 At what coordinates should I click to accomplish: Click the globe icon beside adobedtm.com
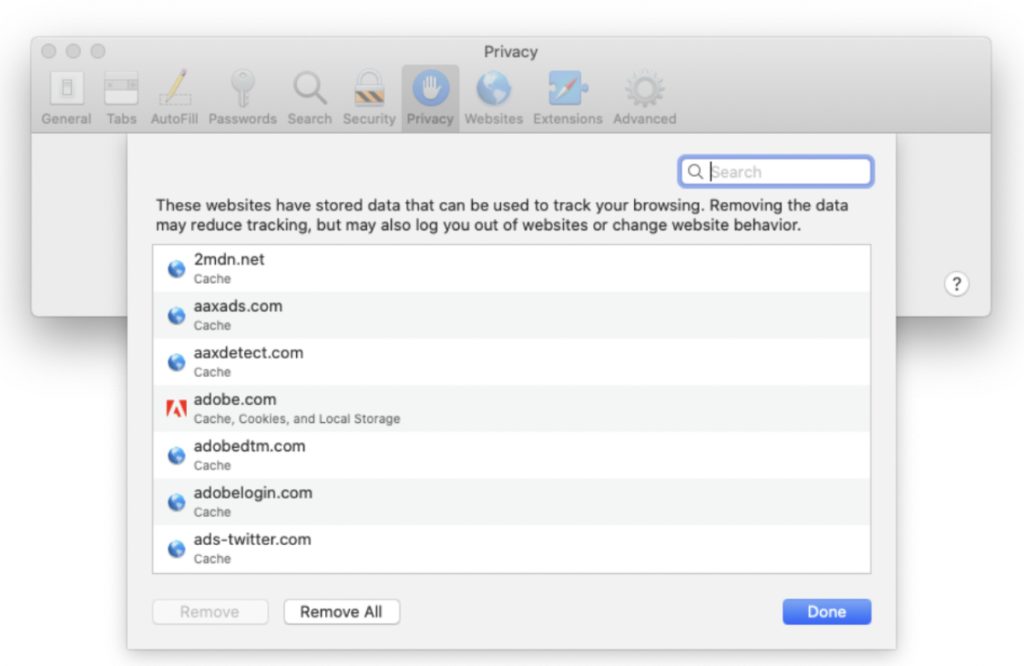click(176, 455)
